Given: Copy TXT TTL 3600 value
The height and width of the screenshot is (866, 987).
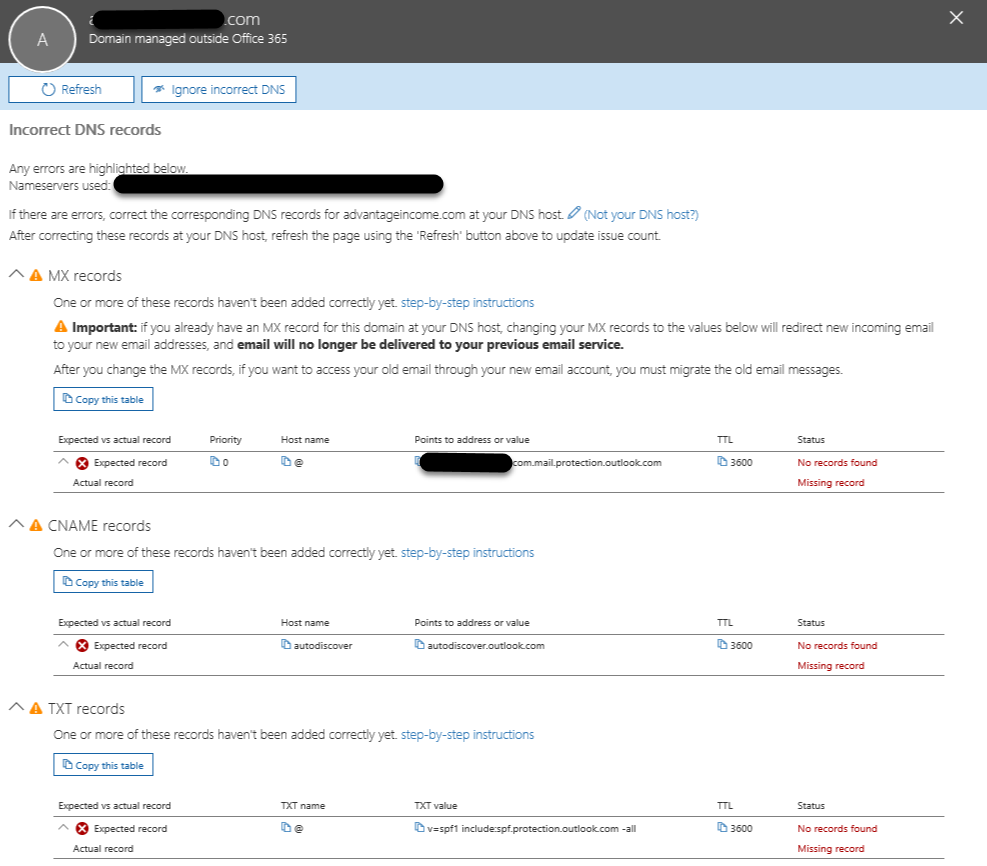Looking at the screenshot, I should [722, 828].
